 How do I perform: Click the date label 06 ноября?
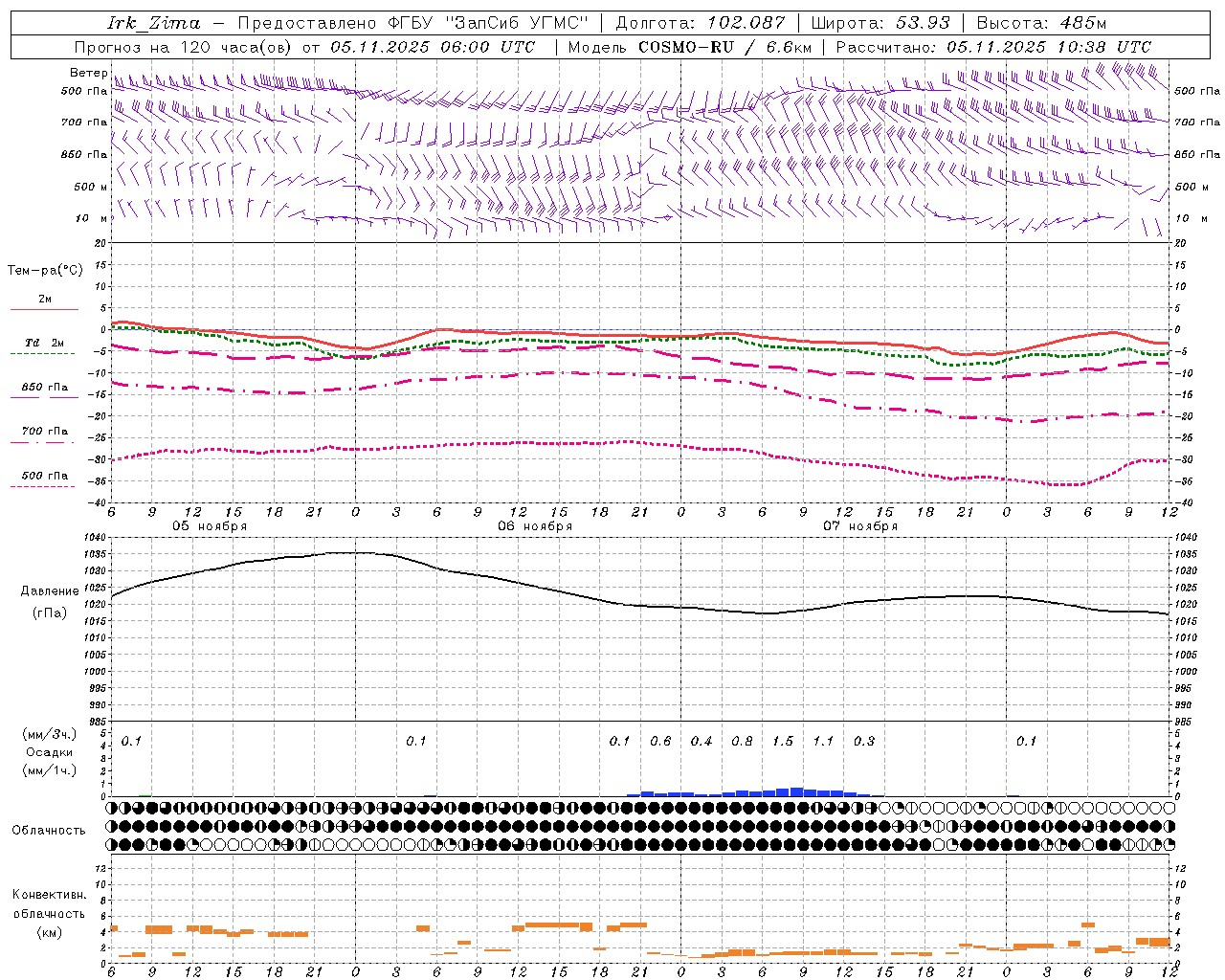coord(535,526)
